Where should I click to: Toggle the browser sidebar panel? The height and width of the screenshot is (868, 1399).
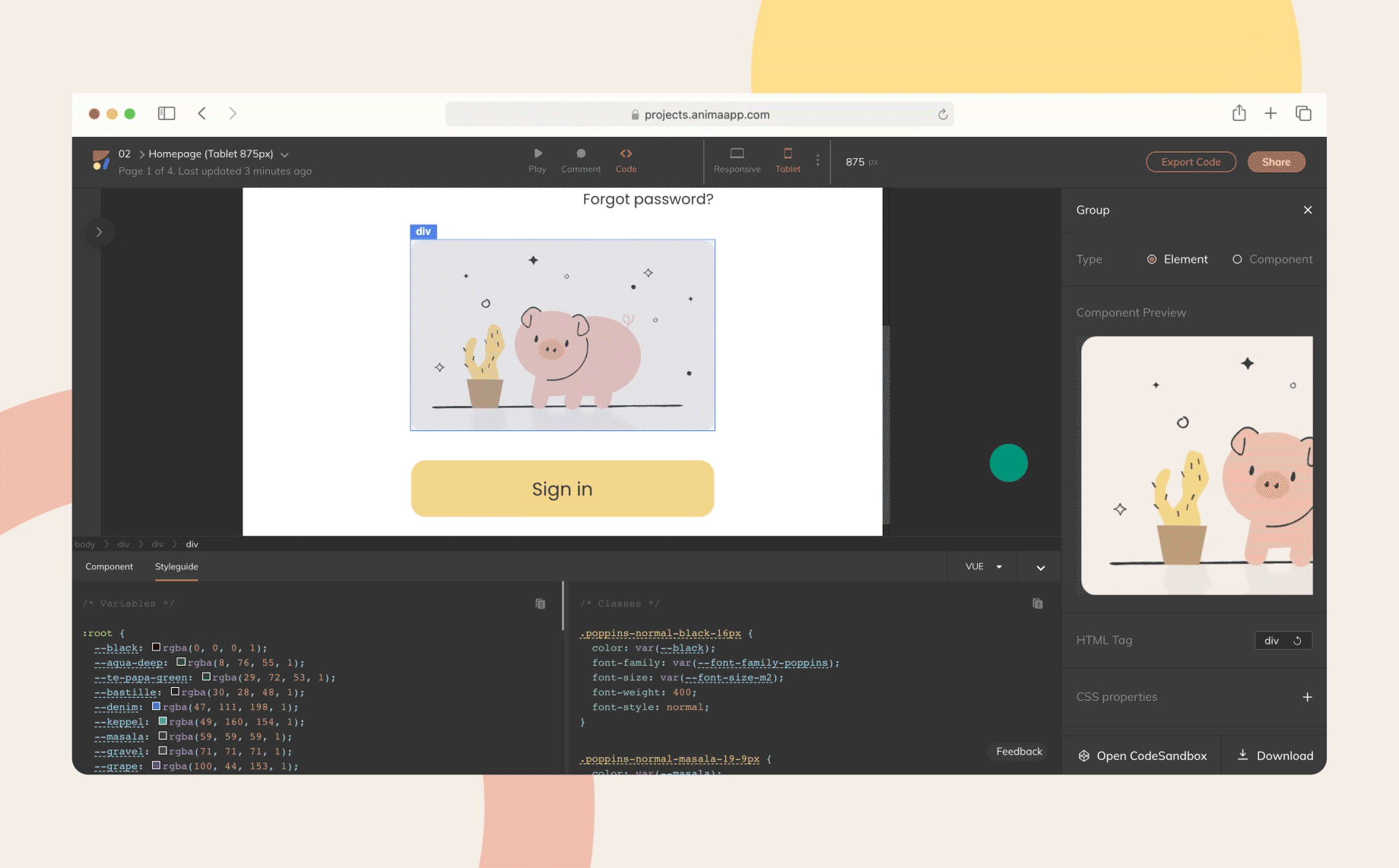coord(167,113)
